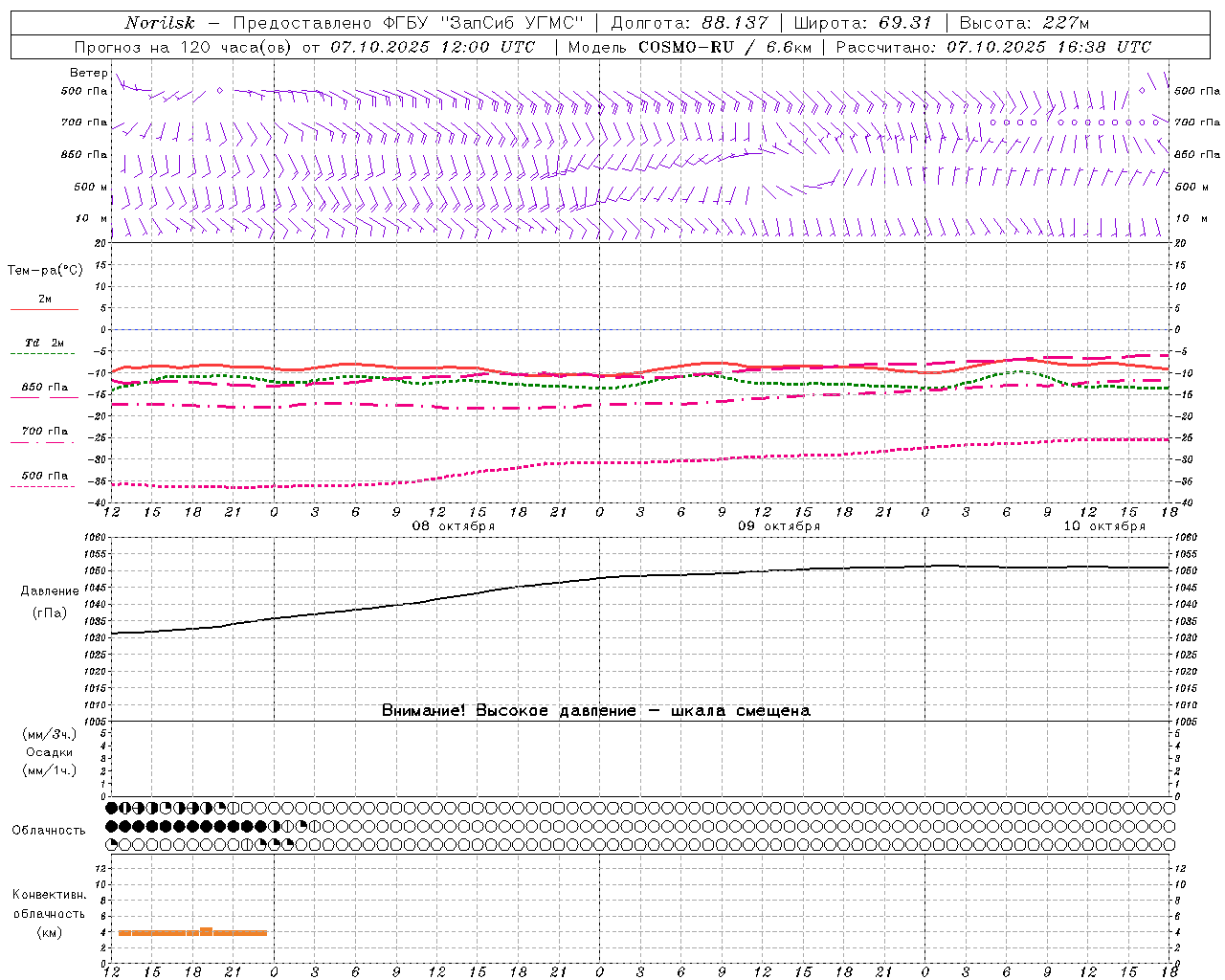1225x980 pixels.
Task: Click the Norilsk station title
Action: [x=160, y=23]
